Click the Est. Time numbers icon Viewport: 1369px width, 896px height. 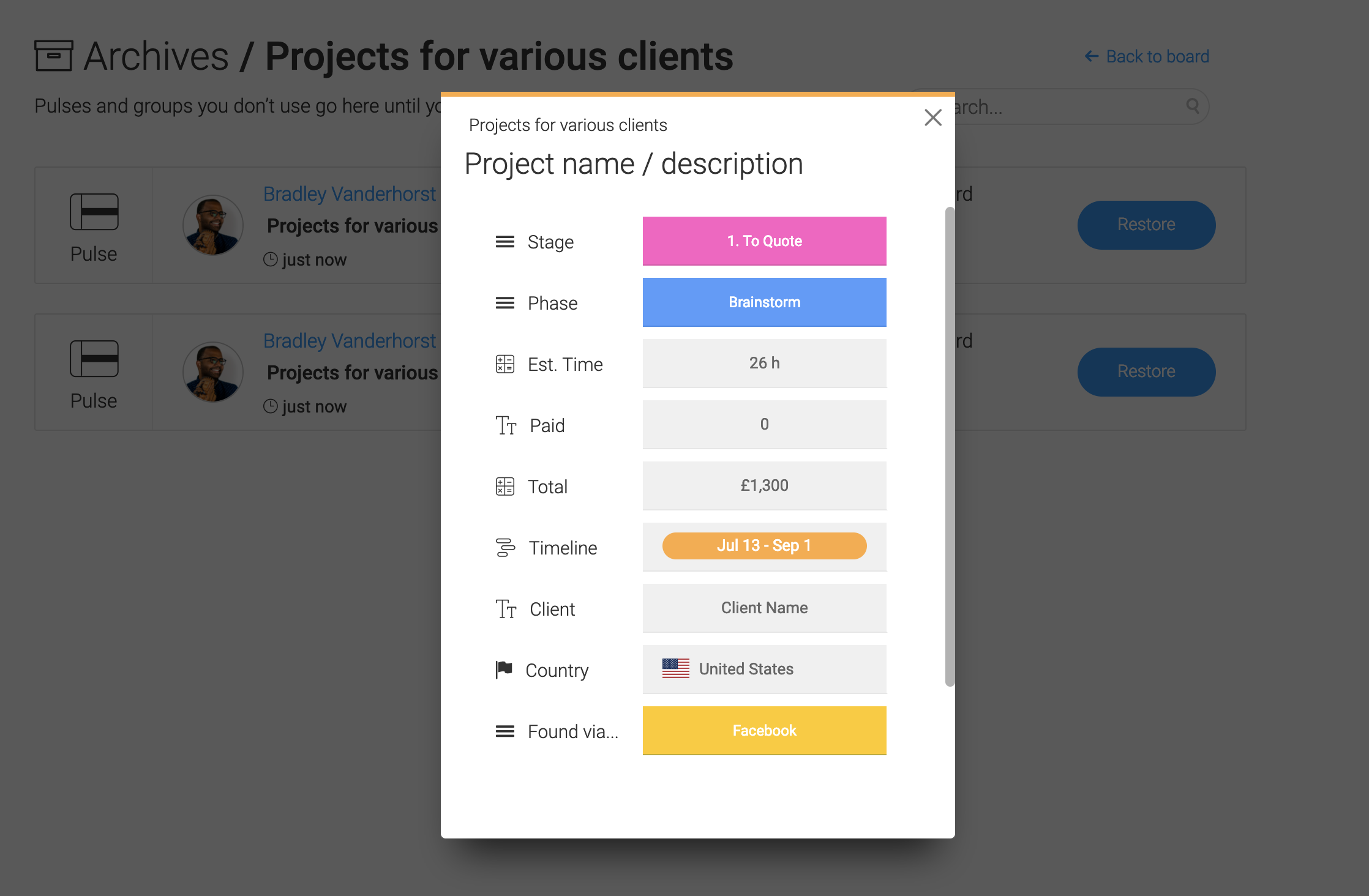tap(504, 364)
